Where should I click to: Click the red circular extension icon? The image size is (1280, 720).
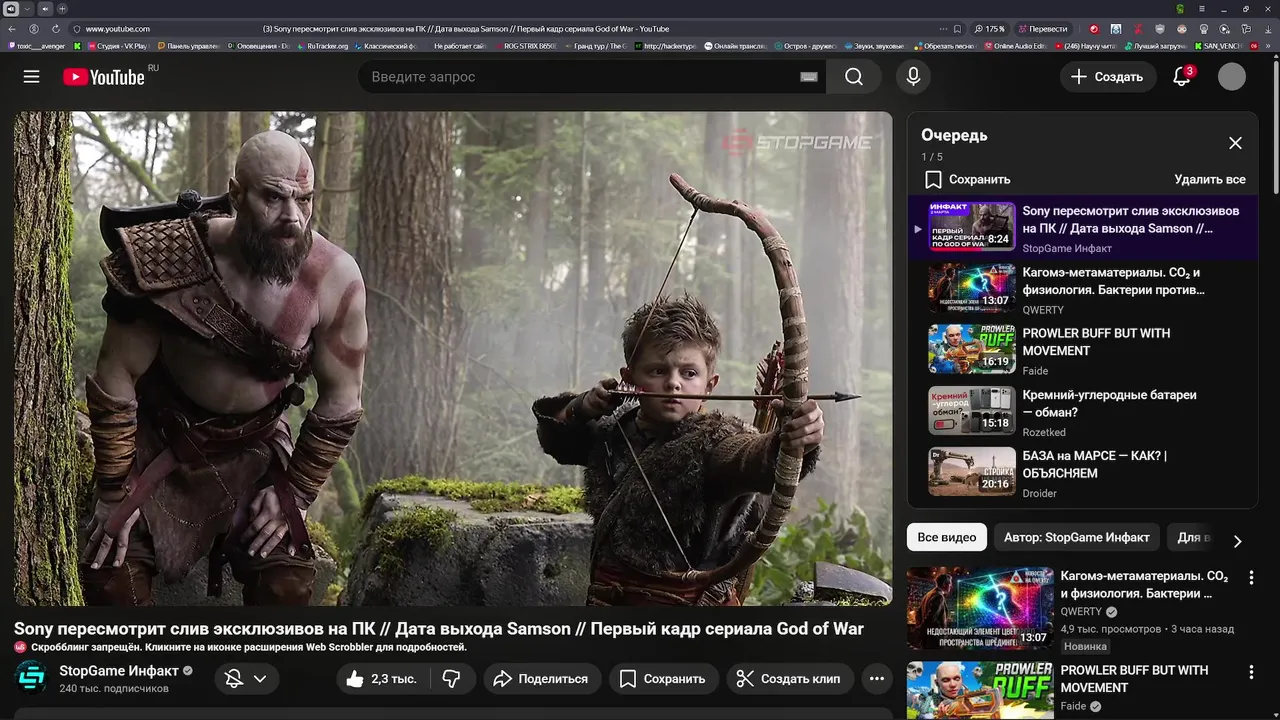pyautogui.click(x=1093, y=29)
